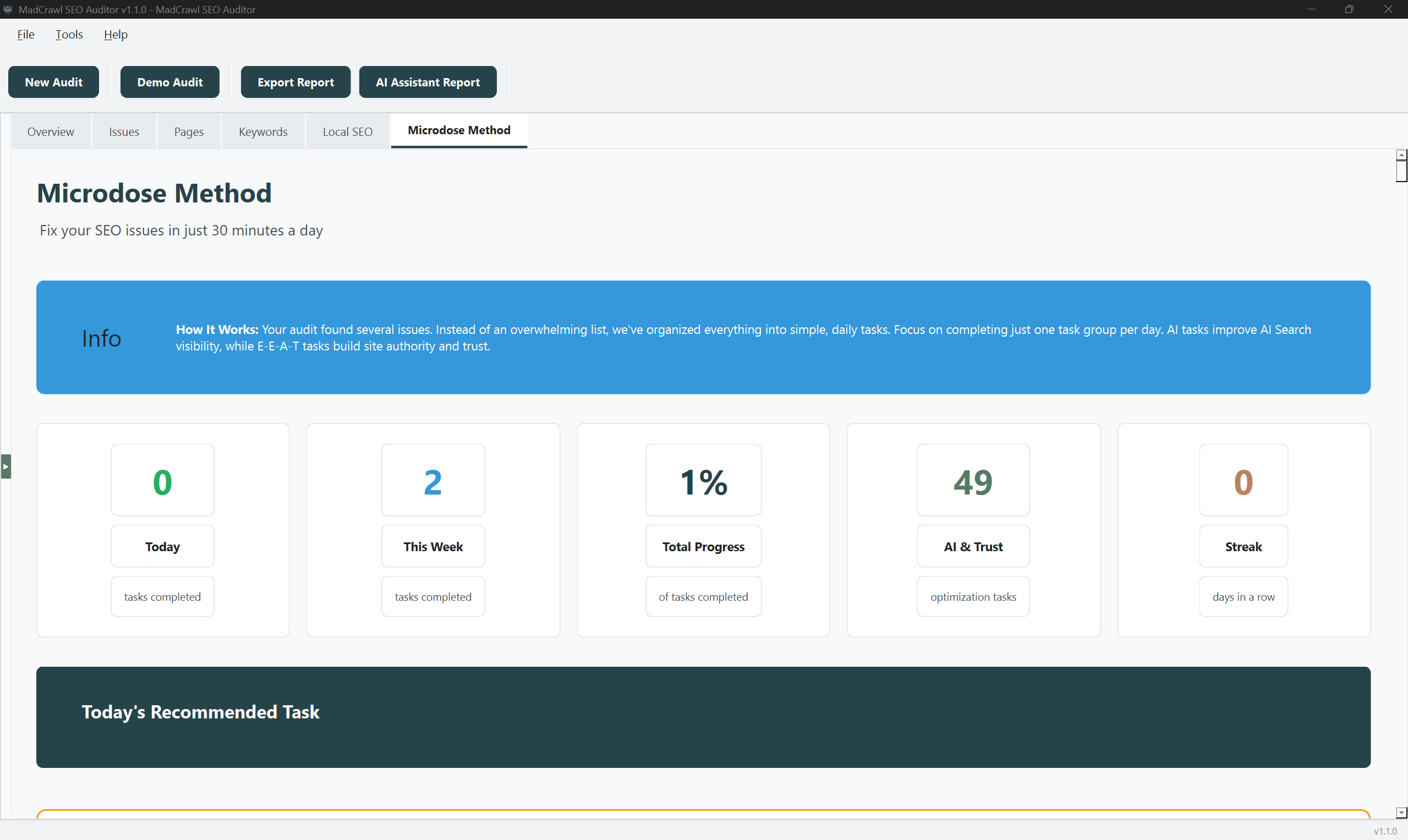Select the Local SEO tab
Viewport: 1408px width, 840px height.
347,132
